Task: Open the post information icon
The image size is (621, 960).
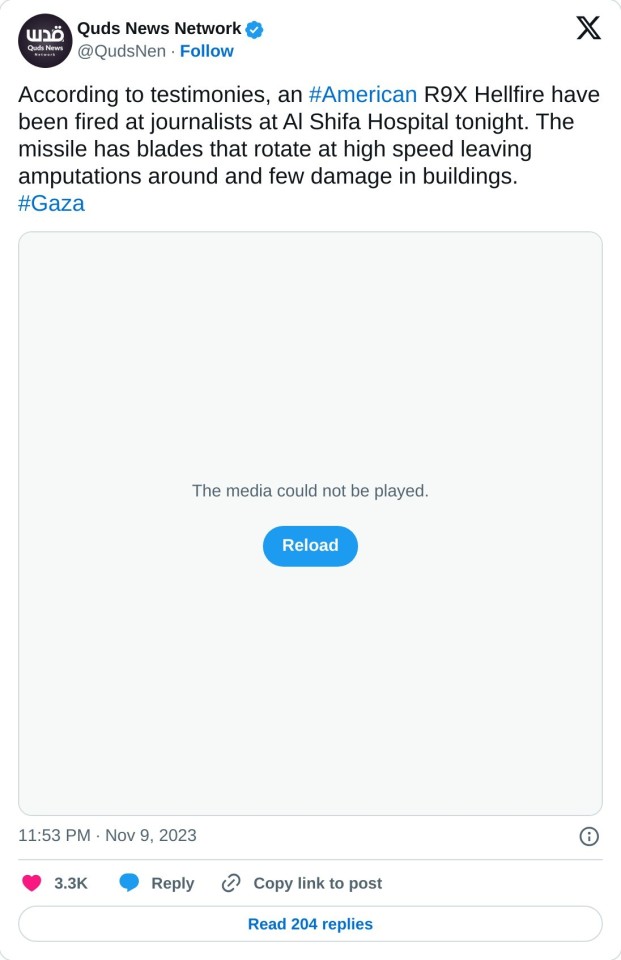Action: 589,836
